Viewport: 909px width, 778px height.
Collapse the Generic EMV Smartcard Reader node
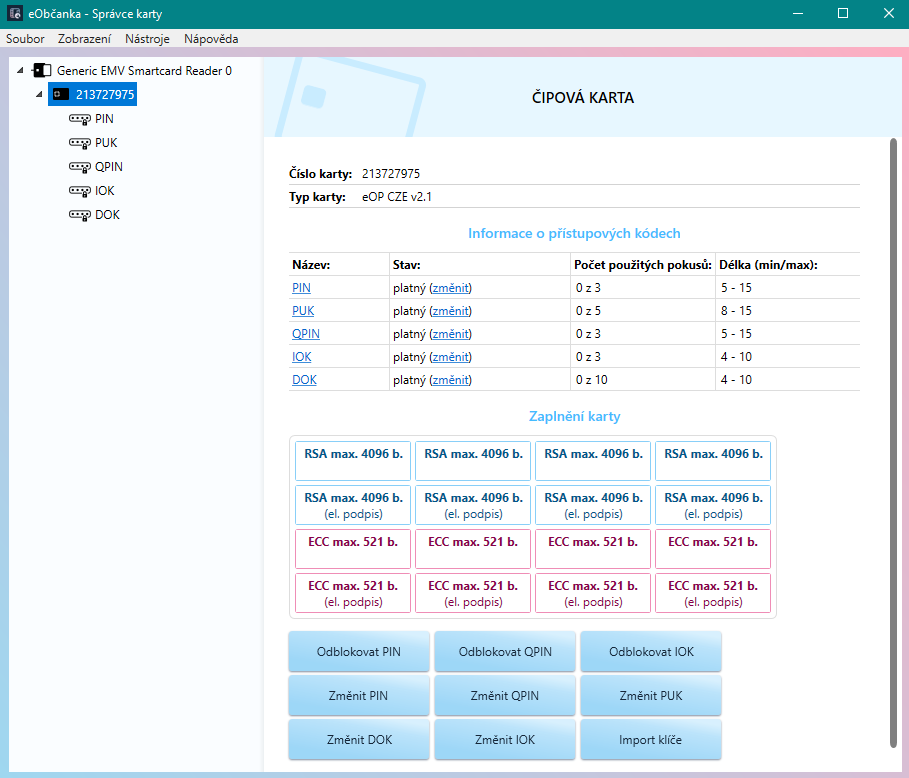22,71
